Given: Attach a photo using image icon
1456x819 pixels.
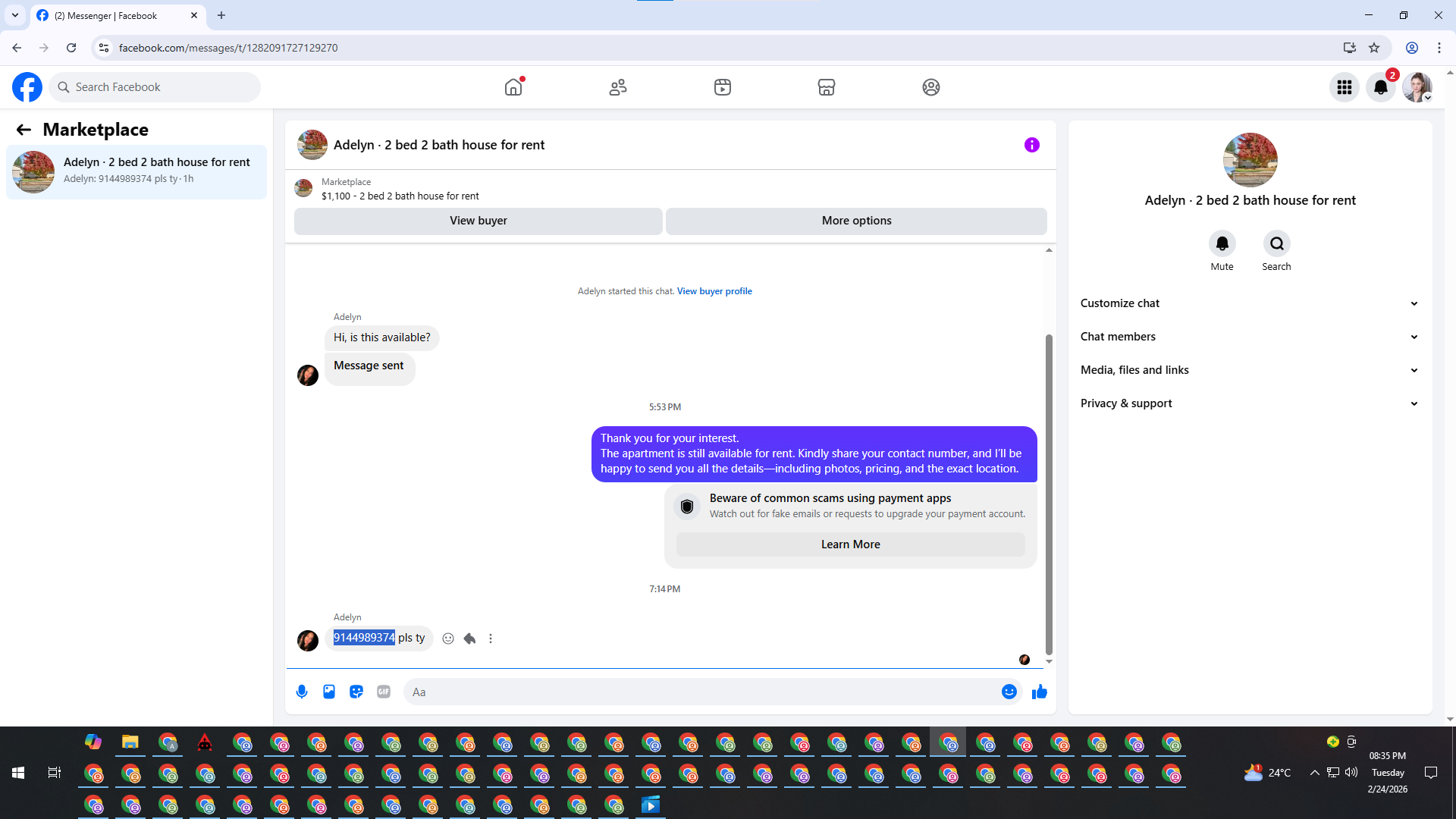Looking at the screenshot, I should coord(329,692).
